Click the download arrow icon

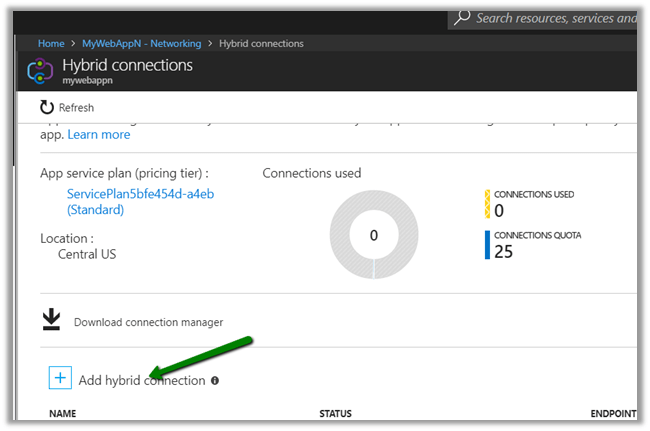pos(51,320)
